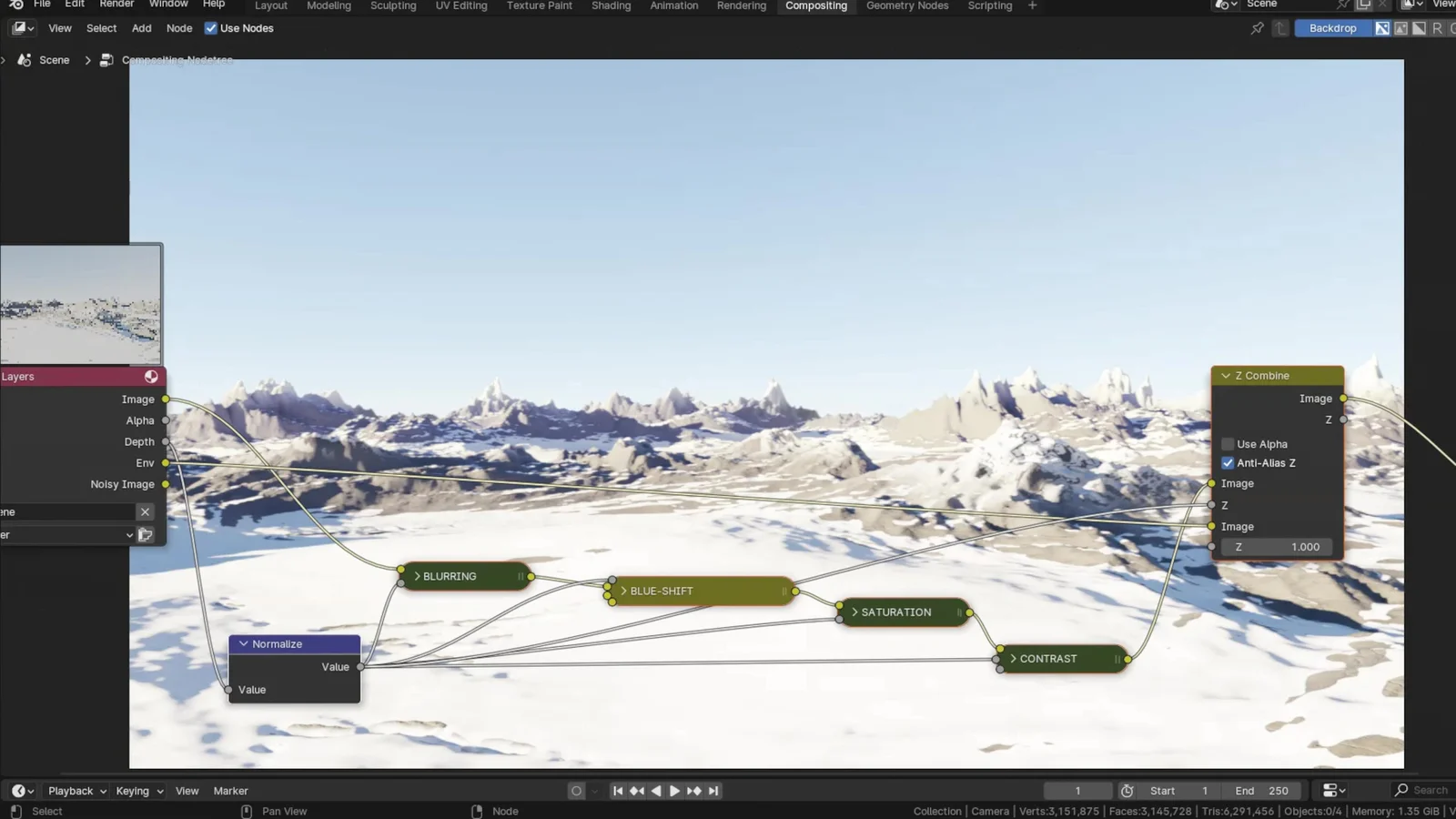Jump to the first frame in timeline
Image resolution: width=1456 pixels, height=819 pixels.
pyautogui.click(x=618, y=791)
